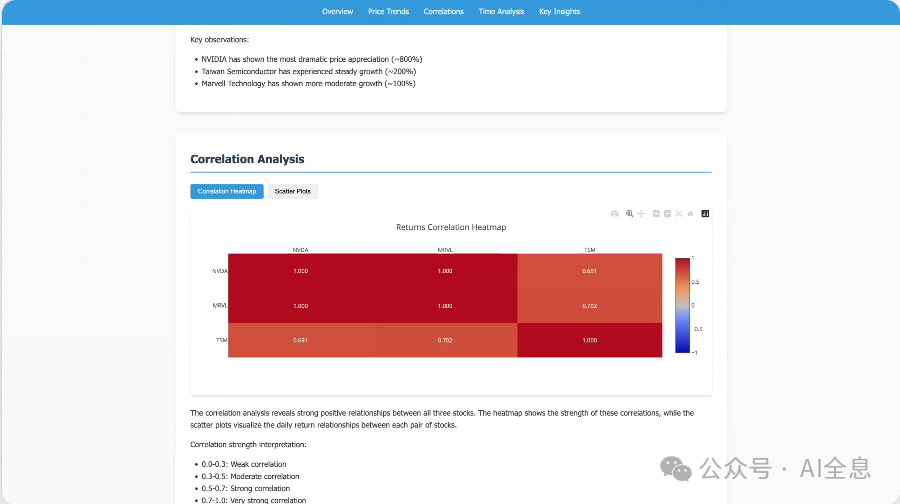Viewport: 900px width, 504px height.
Task: Open the Overview nav item
Action: coord(338,11)
